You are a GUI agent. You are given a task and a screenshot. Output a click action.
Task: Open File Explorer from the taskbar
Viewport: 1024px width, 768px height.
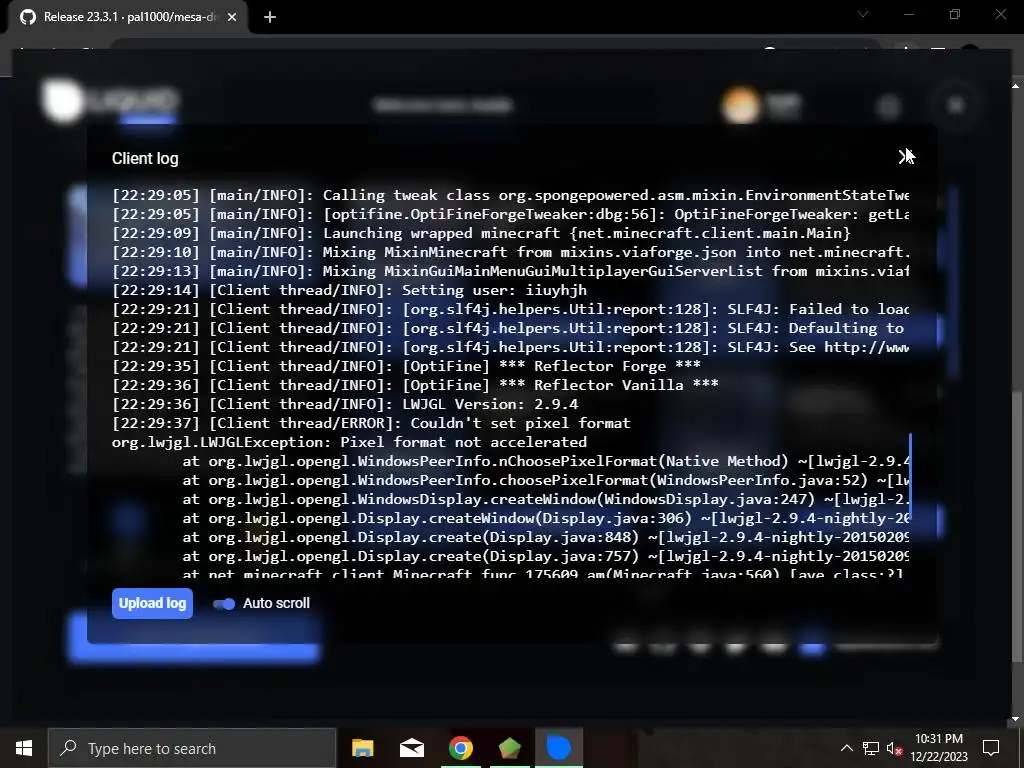[x=362, y=748]
